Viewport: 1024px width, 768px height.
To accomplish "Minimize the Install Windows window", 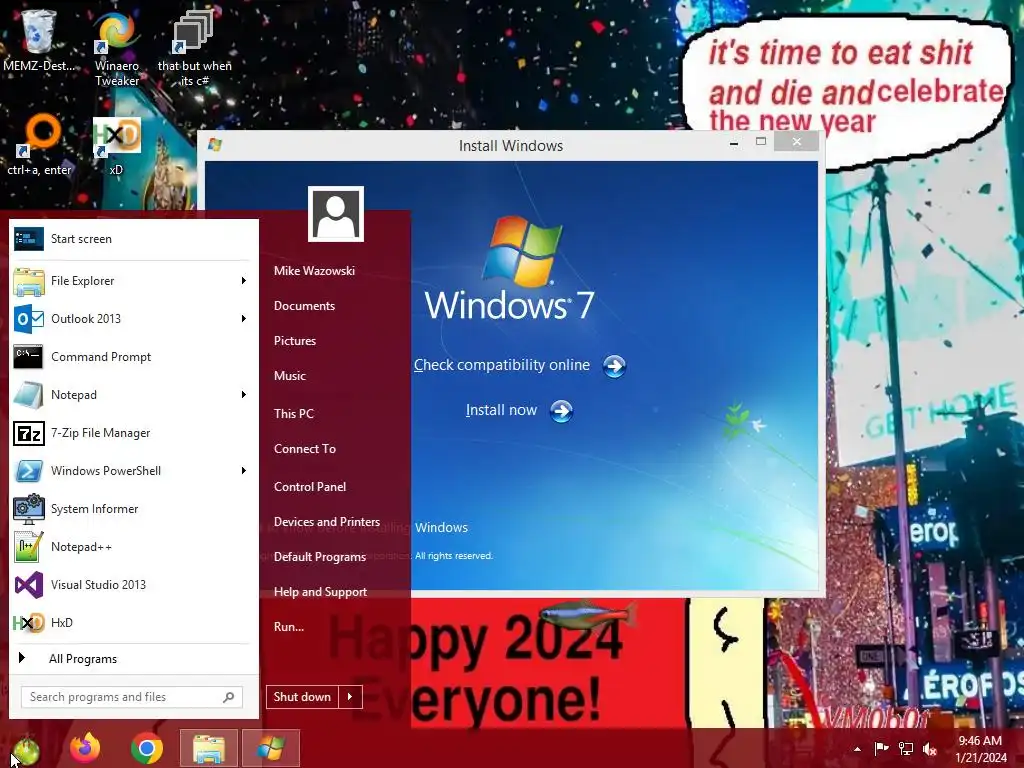I will click(734, 142).
